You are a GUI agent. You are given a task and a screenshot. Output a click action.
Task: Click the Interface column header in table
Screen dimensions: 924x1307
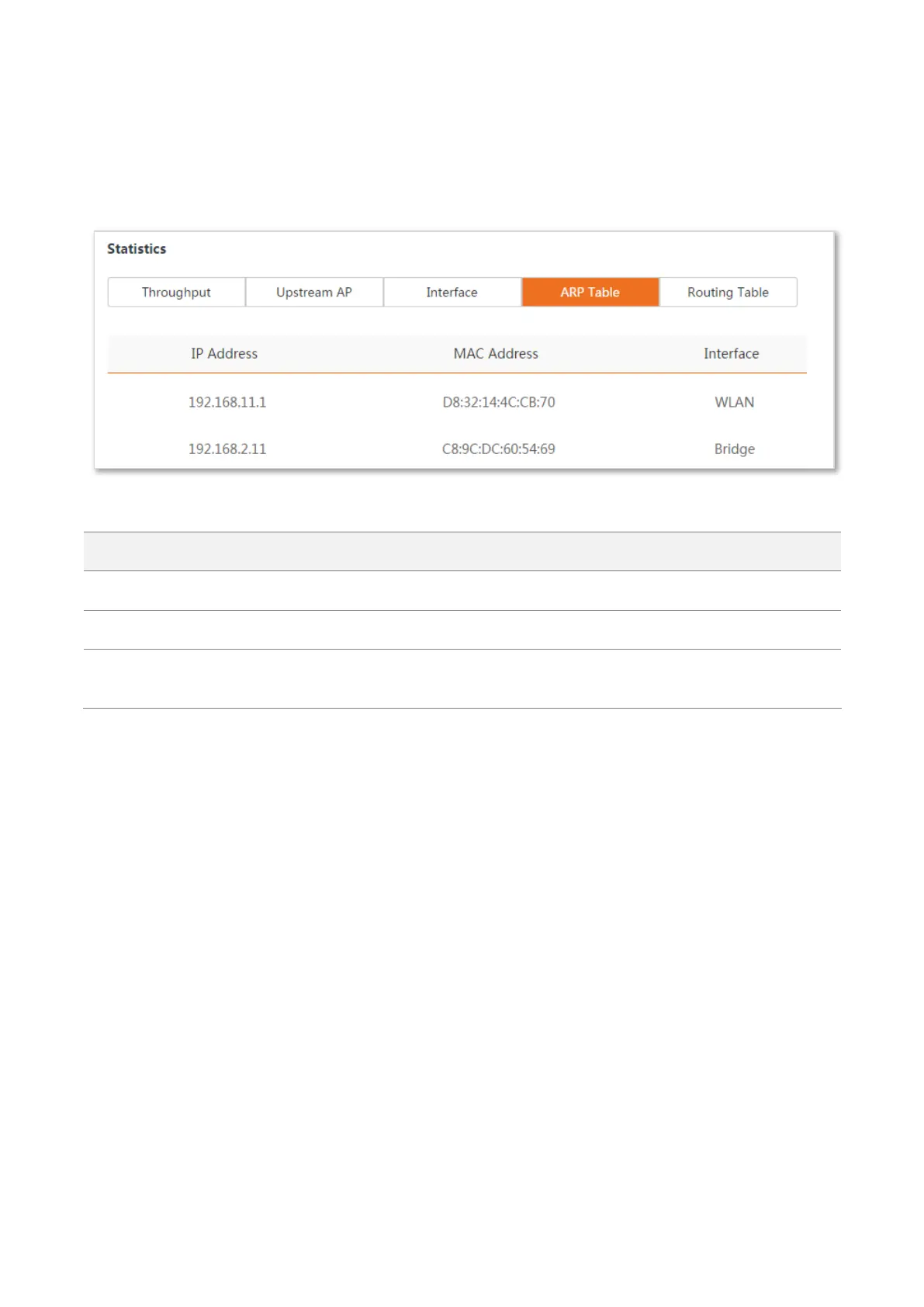(x=731, y=353)
